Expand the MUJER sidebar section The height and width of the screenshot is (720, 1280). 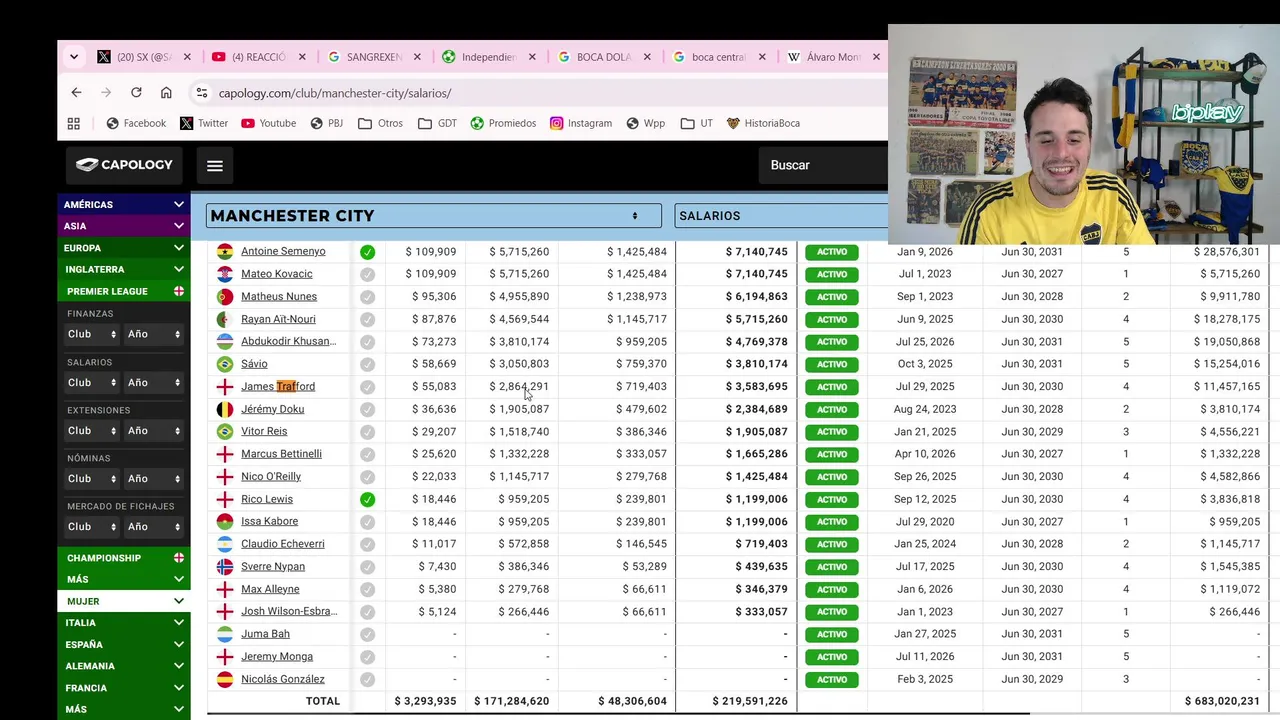point(124,601)
